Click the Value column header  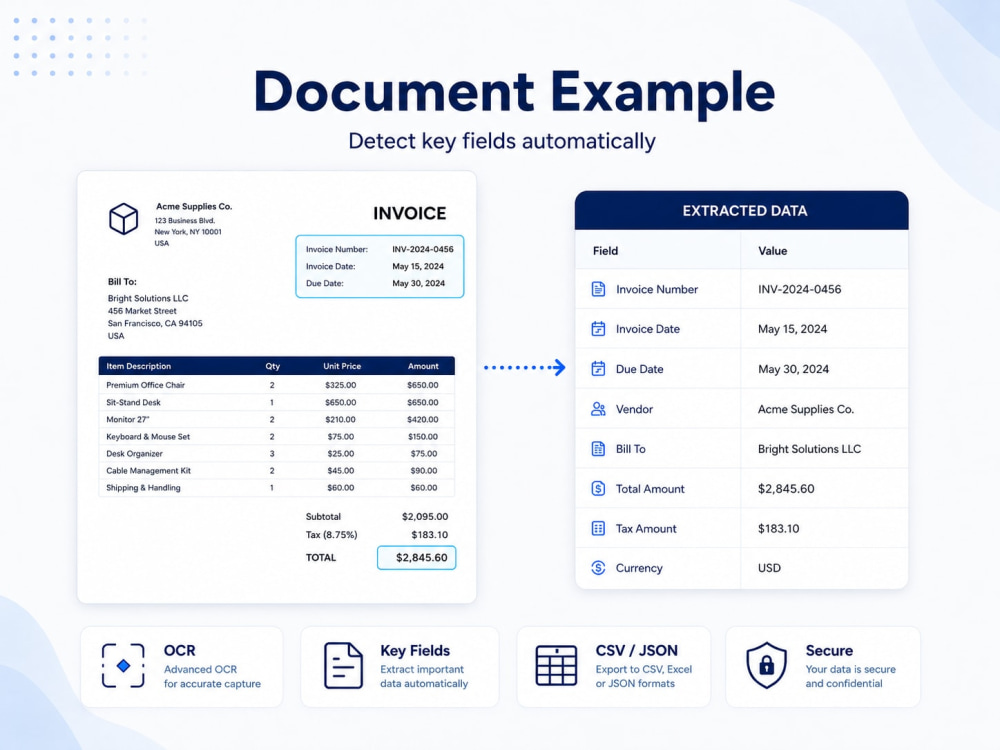(772, 251)
